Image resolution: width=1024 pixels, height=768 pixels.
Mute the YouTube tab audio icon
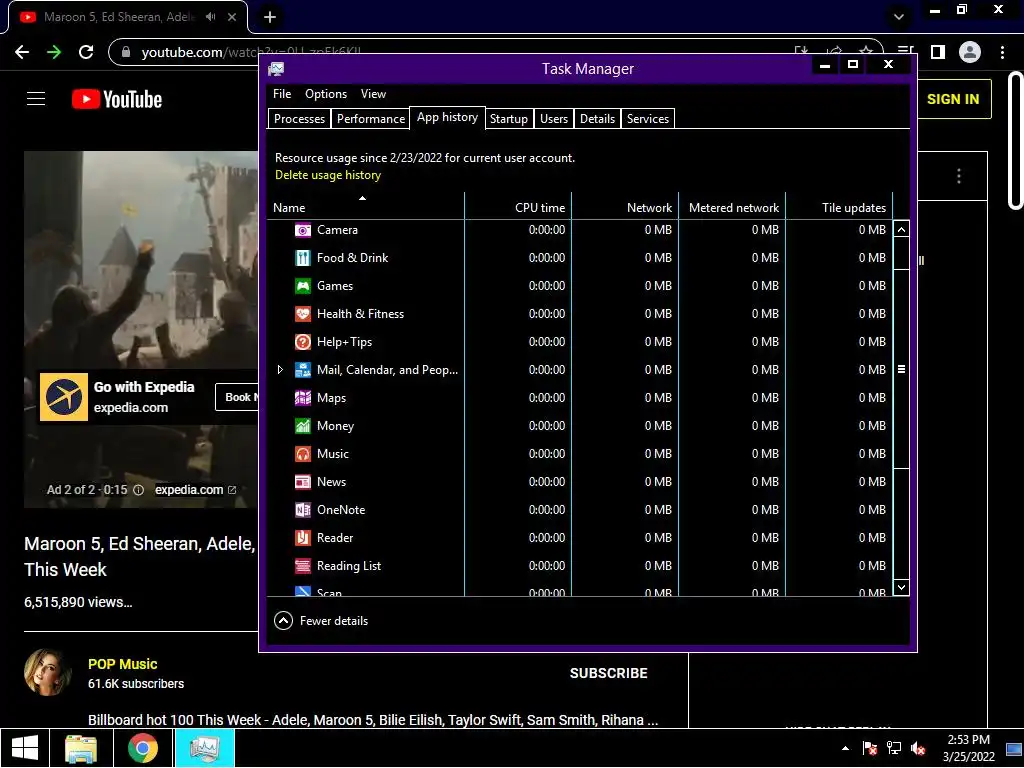tap(210, 17)
